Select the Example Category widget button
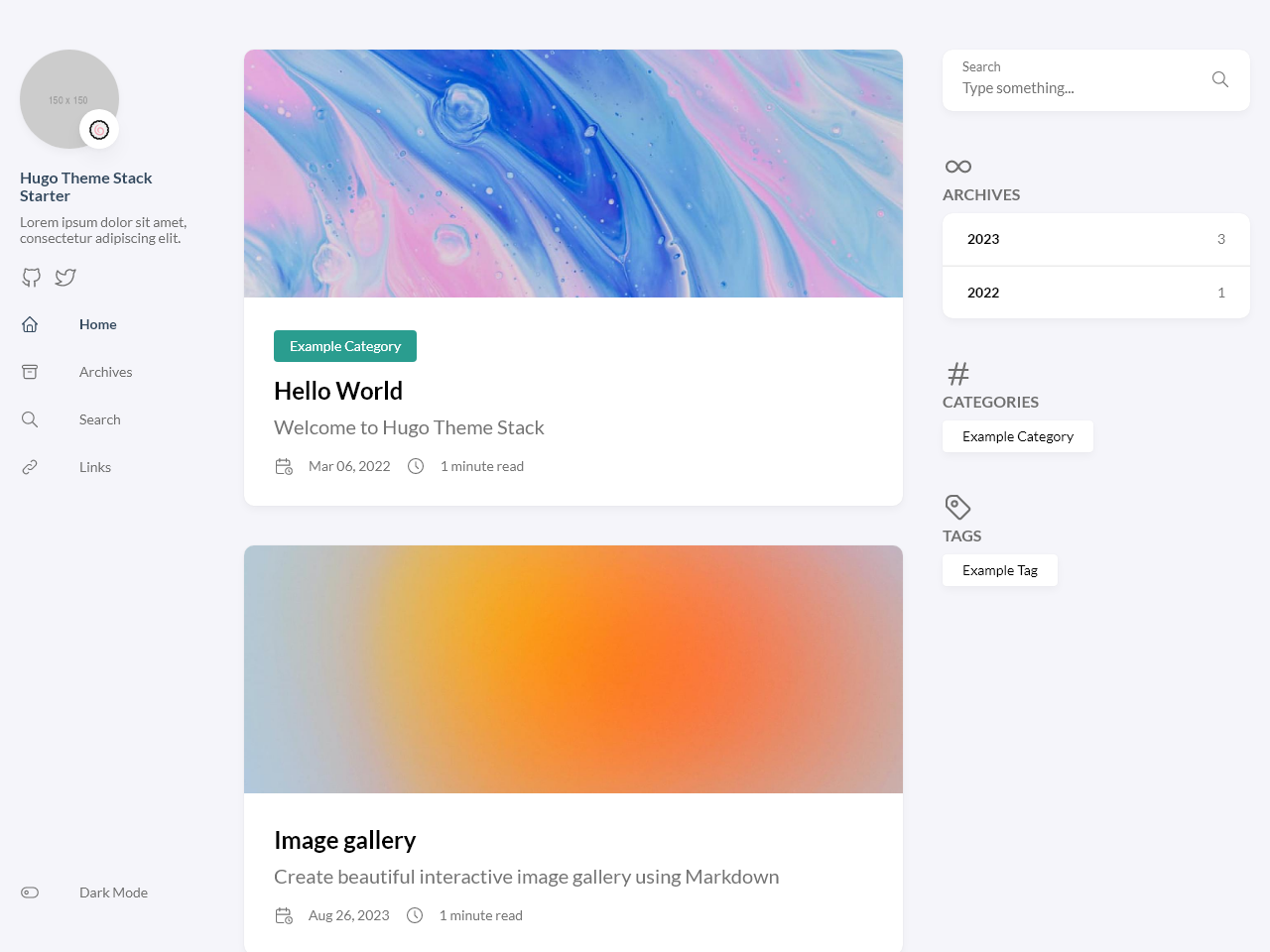 (x=1018, y=436)
